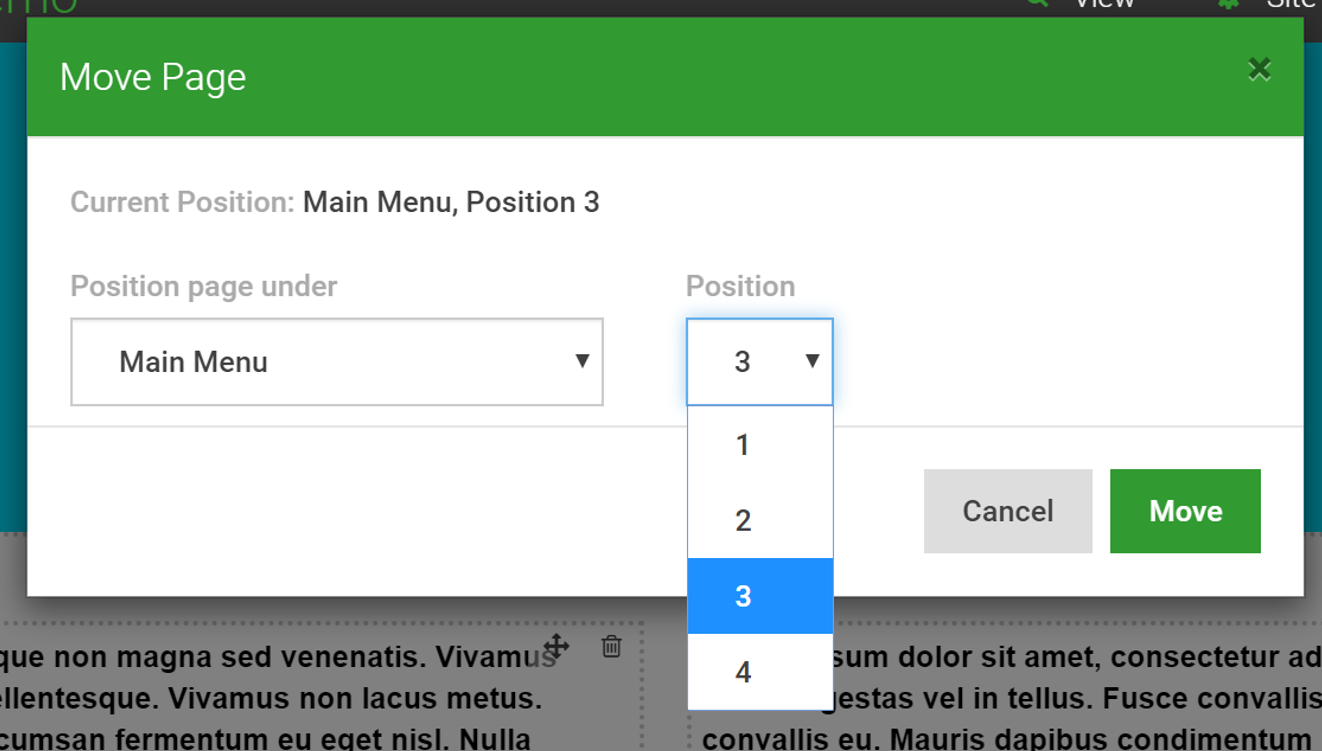Choose position 4 from the list
The image size is (1322, 751).
coord(760,672)
